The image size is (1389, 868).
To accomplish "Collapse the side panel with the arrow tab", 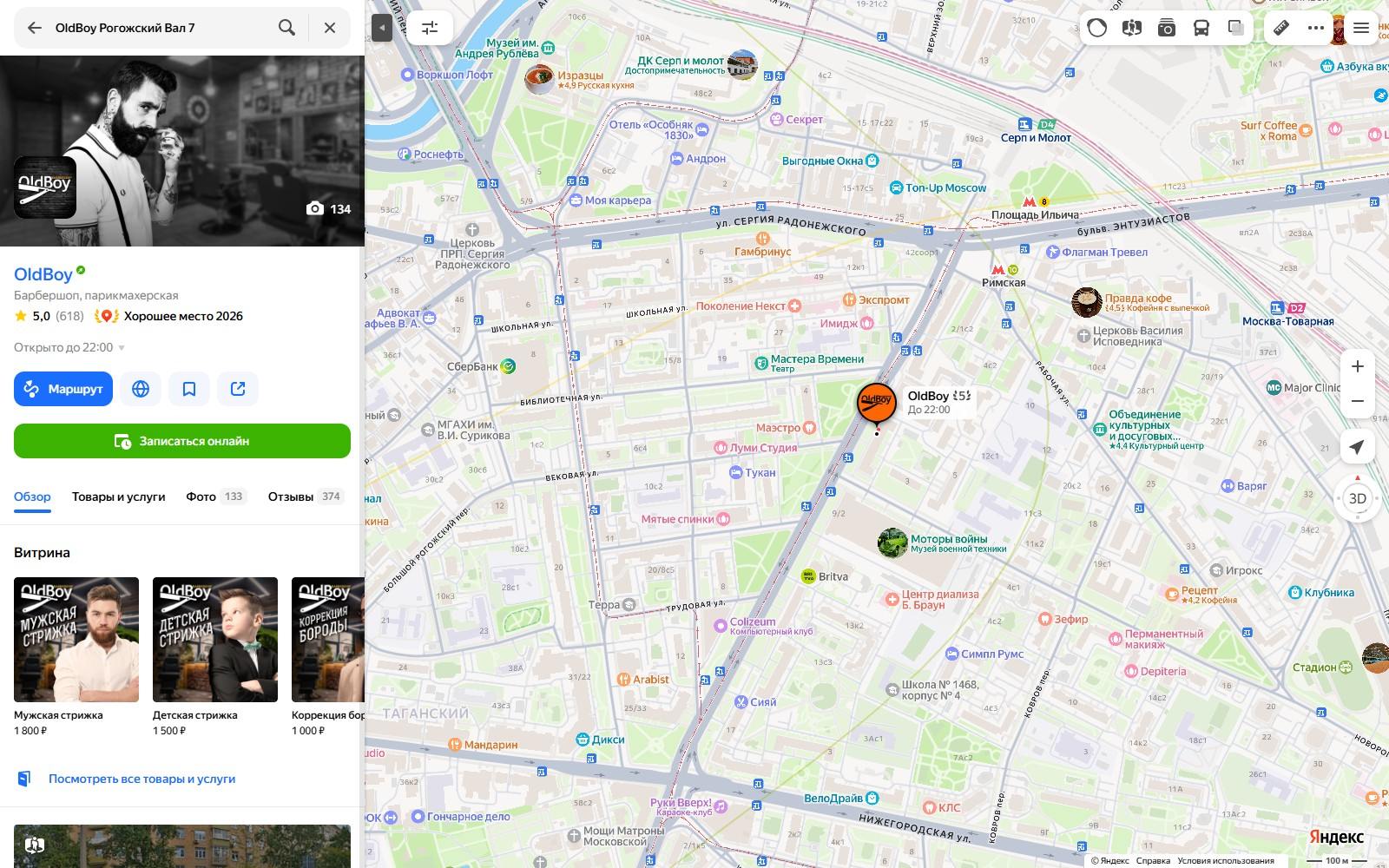I will pyautogui.click(x=382, y=28).
